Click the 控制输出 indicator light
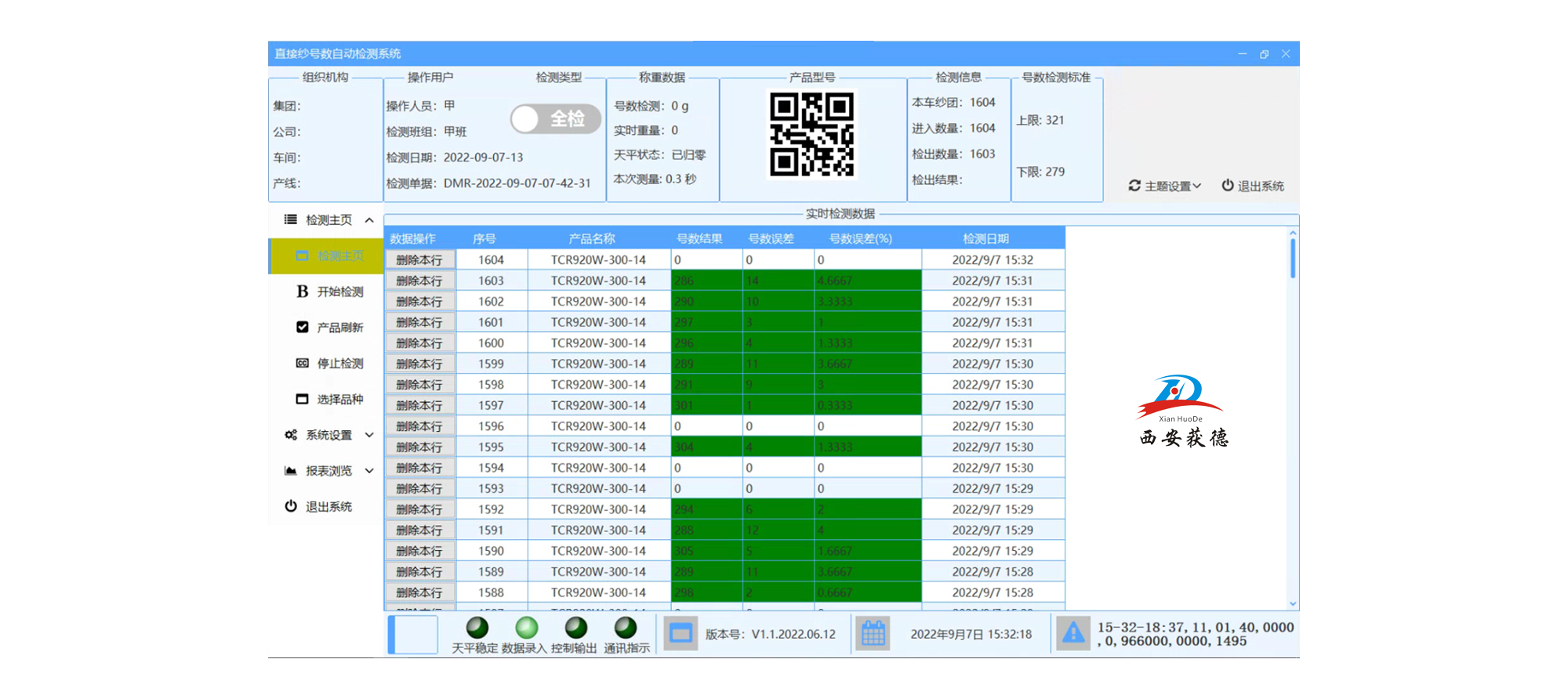The width and height of the screenshot is (1568, 699). click(575, 628)
